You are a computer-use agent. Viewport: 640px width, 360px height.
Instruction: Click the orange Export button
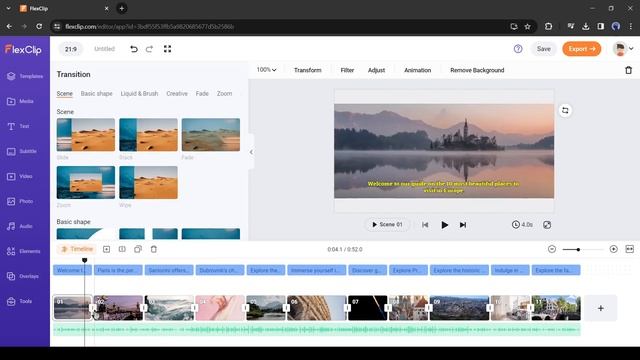(582, 49)
